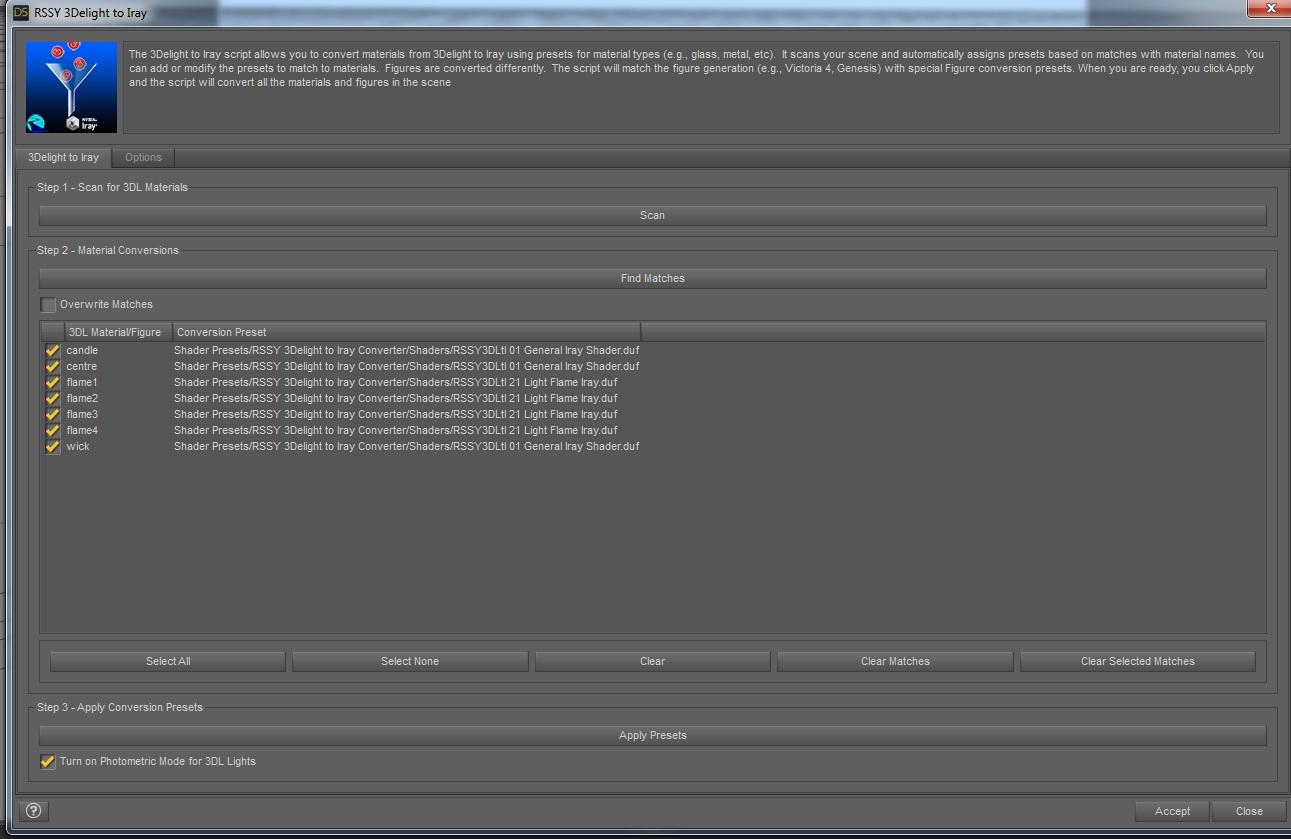The height and width of the screenshot is (839, 1291).
Task: Click the Find Matches button
Action: pyautogui.click(x=652, y=278)
